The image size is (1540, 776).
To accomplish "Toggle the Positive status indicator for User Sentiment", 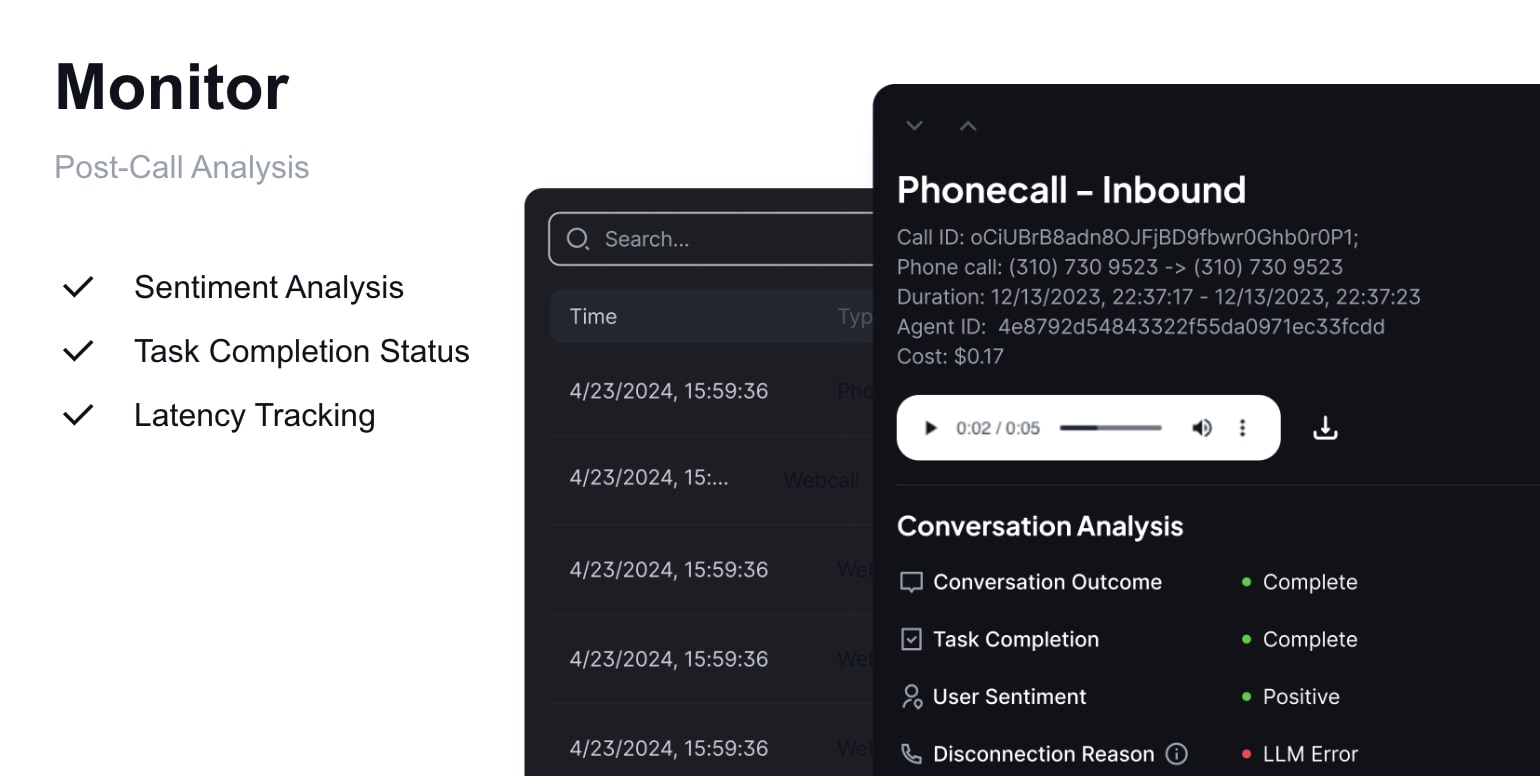I will click(x=1246, y=697).
